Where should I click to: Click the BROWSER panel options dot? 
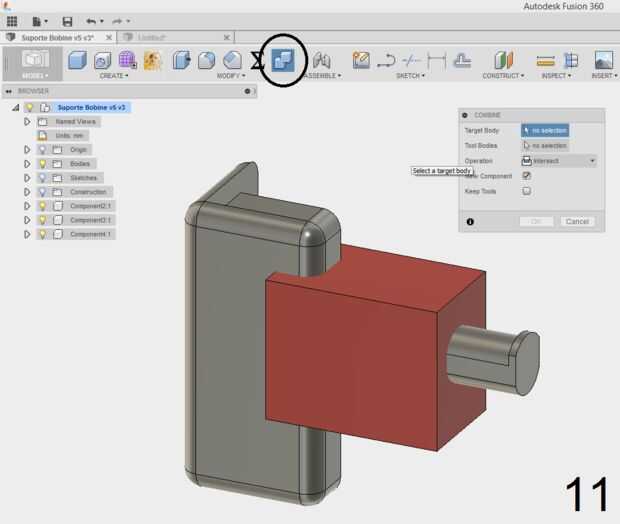247,91
